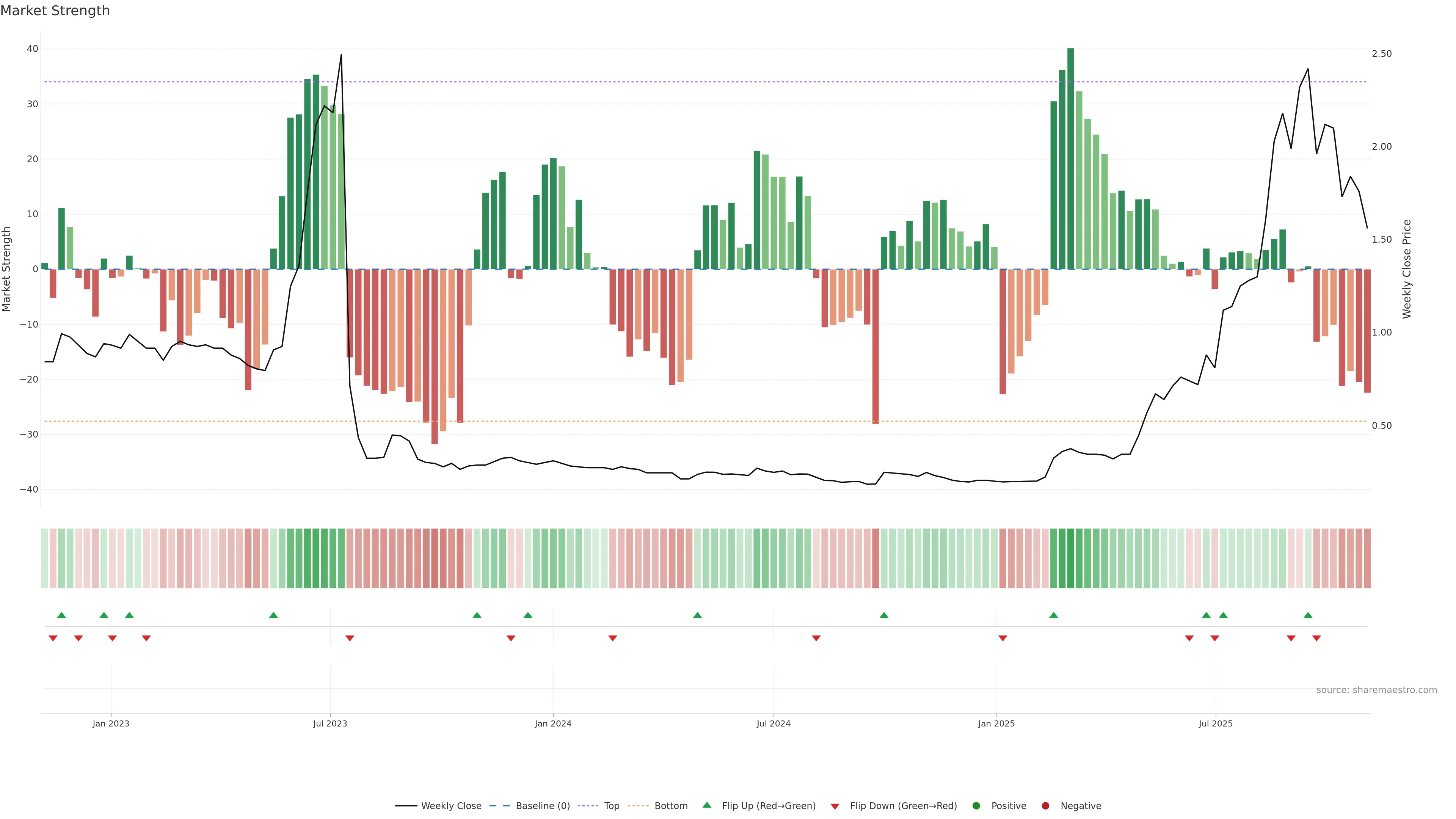The height and width of the screenshot is (819, 1456).
Task: Select the leftmost green flip-up triangle marker
Action: point(61,615)
